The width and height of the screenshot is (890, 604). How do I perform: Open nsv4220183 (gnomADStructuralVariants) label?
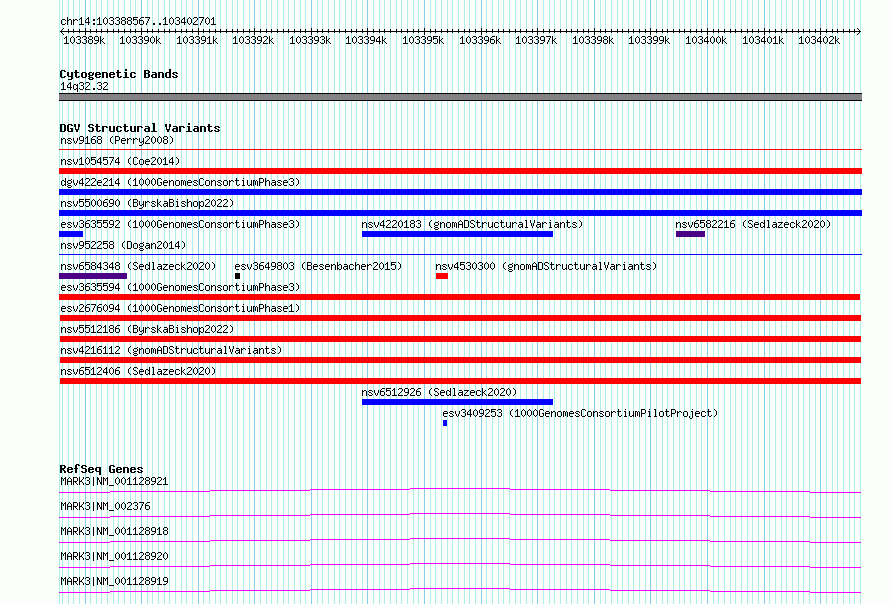[x=472, y=224]
